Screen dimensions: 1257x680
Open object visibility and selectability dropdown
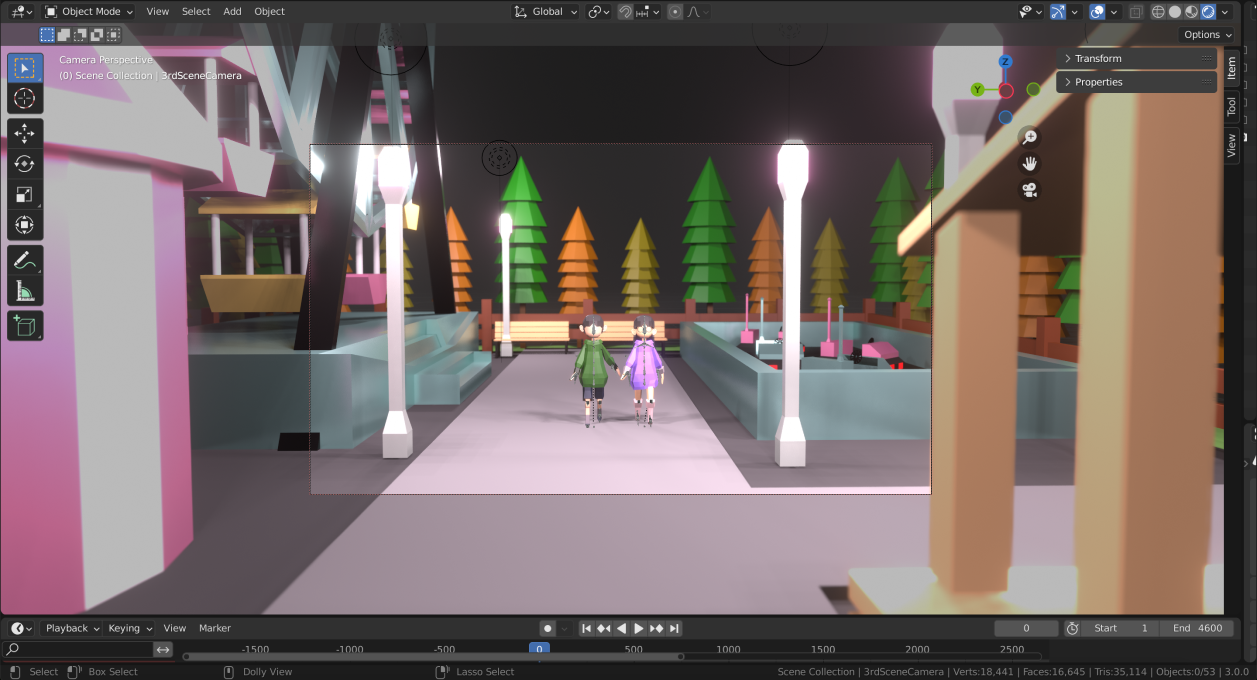(x=1031, y=12)
